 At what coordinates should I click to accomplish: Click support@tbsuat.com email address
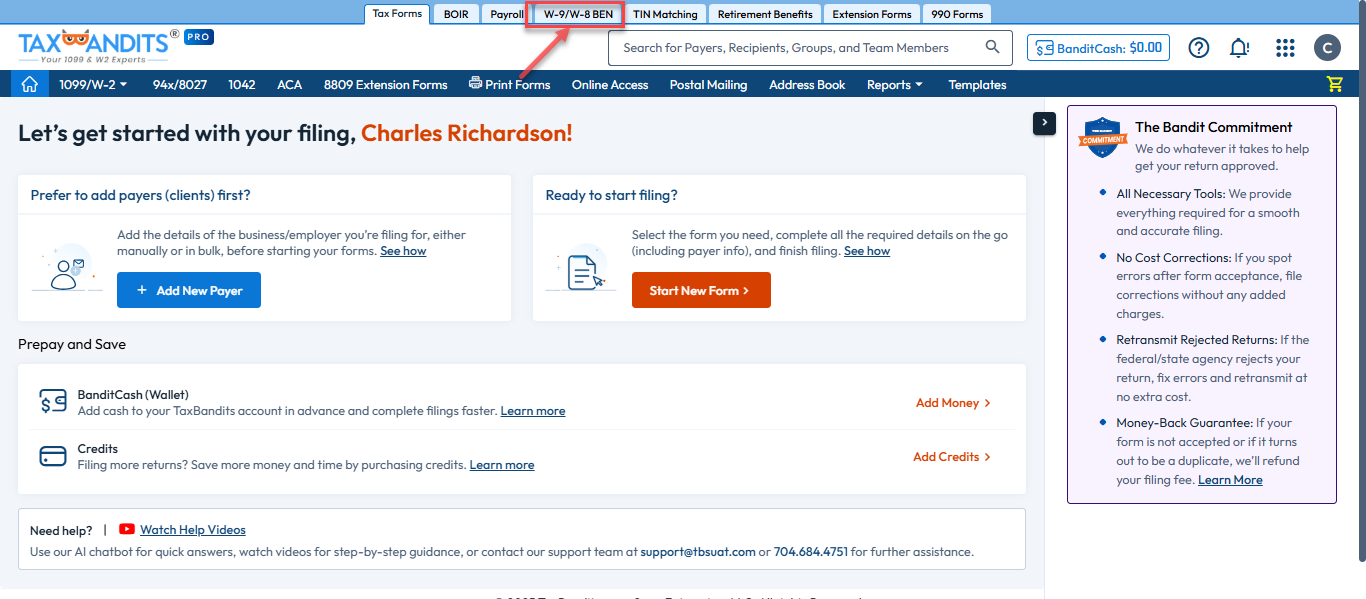pyautogui.click(x=697, y=551)
